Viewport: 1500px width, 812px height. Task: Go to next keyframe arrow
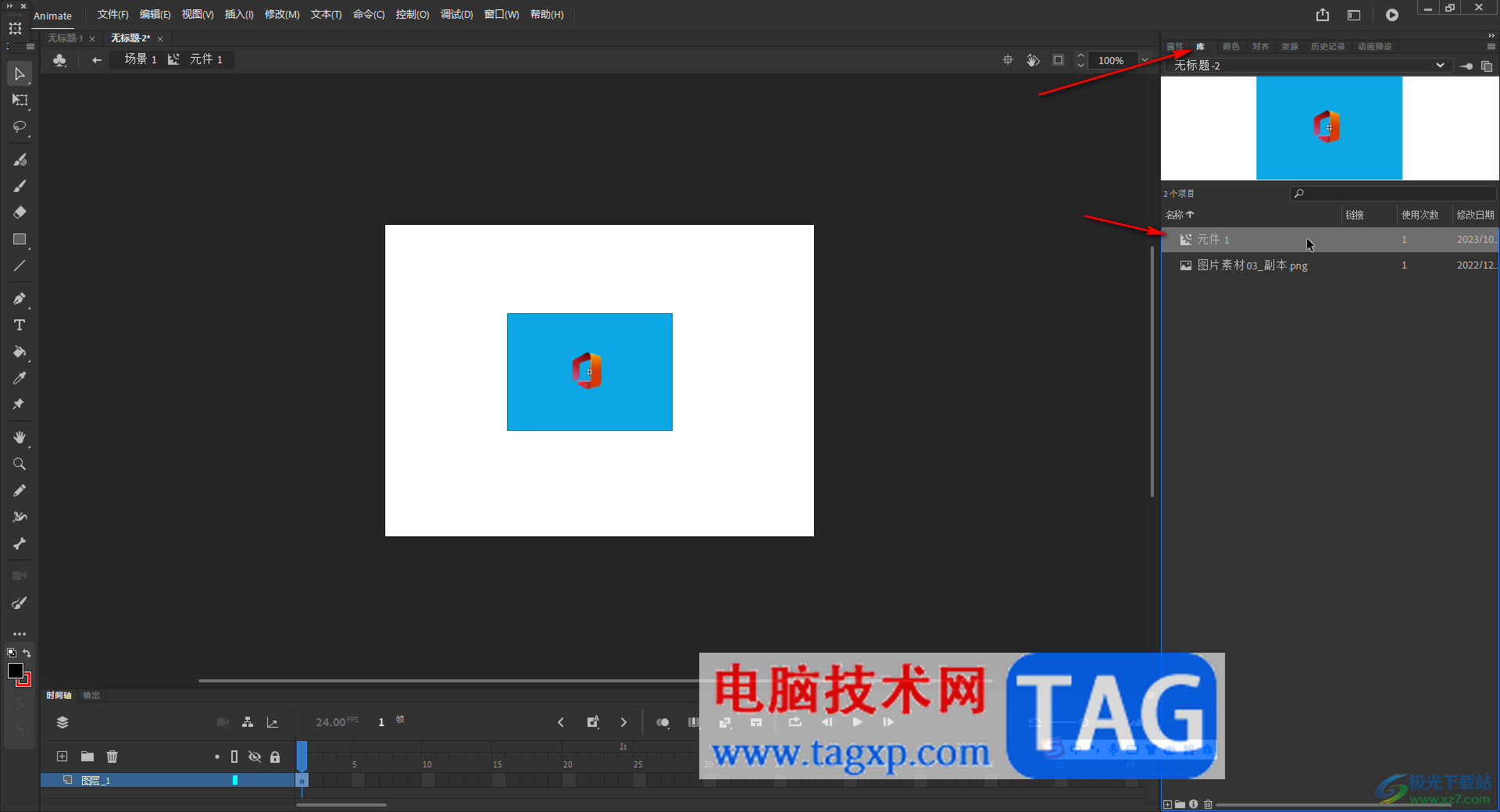(623, 722)
